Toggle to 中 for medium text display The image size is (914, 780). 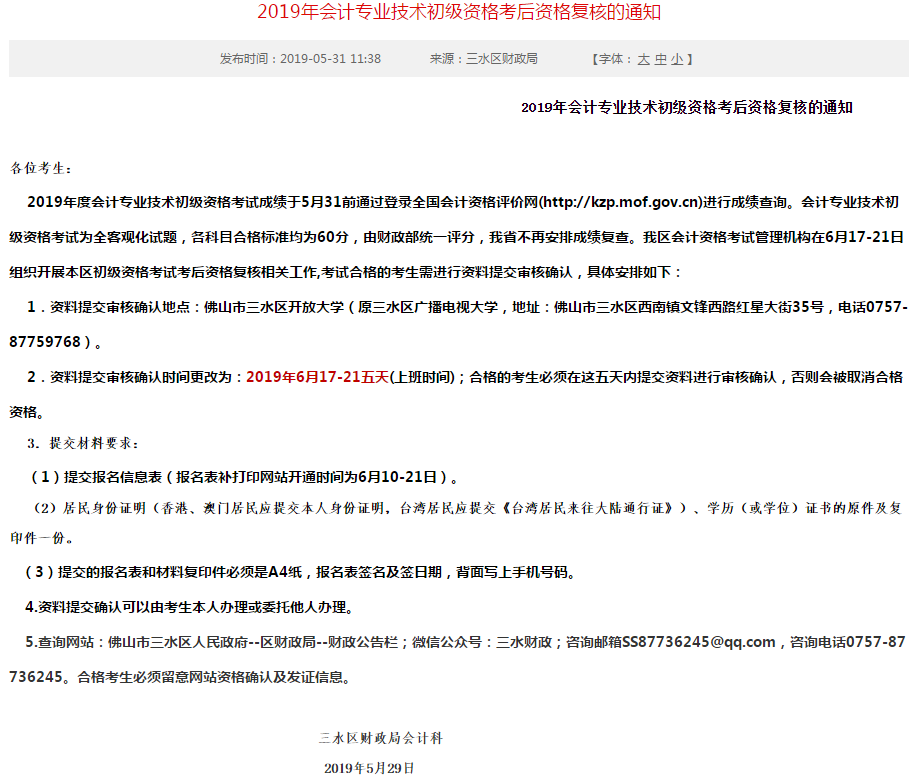click(662, 59)
